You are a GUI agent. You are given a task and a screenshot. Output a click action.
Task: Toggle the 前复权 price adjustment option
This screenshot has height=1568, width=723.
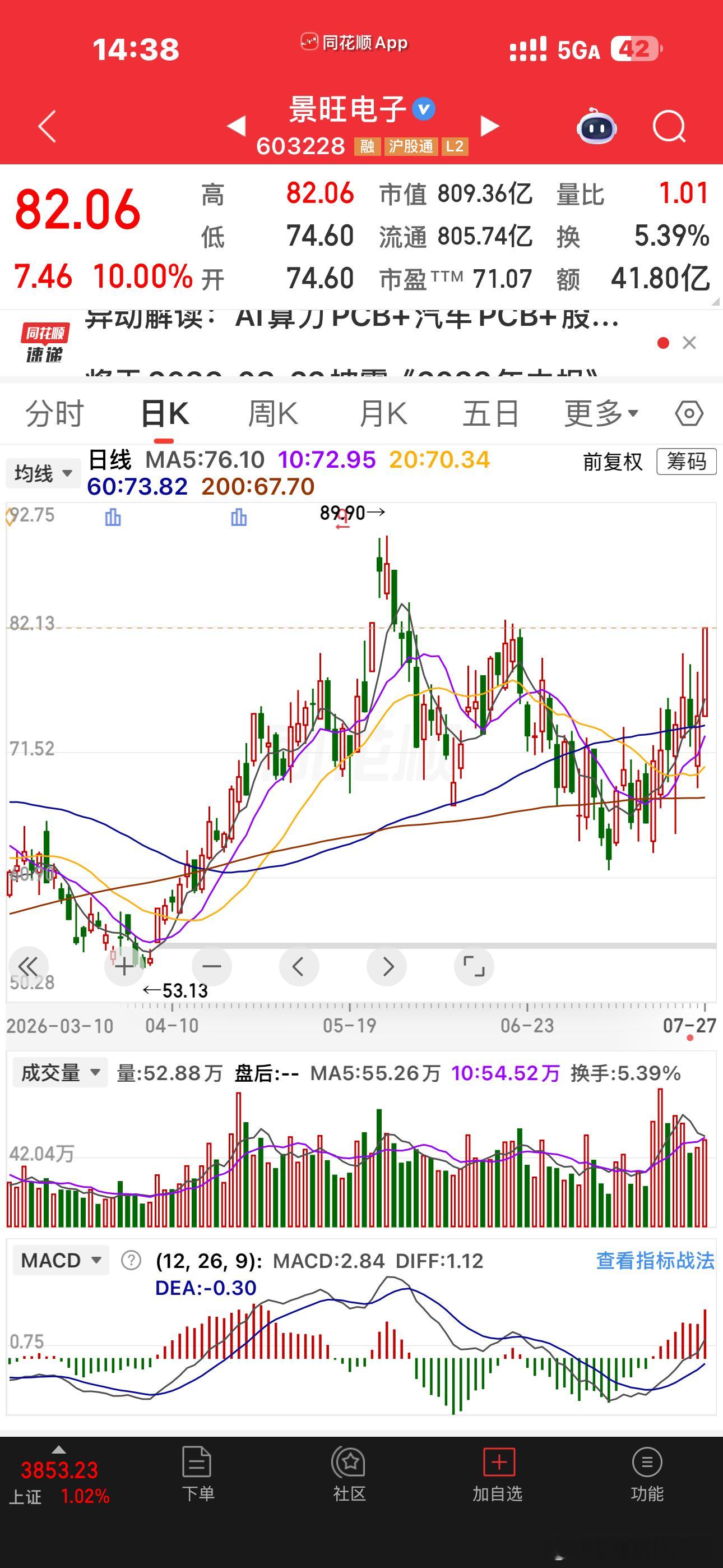(x=613, y=462)
